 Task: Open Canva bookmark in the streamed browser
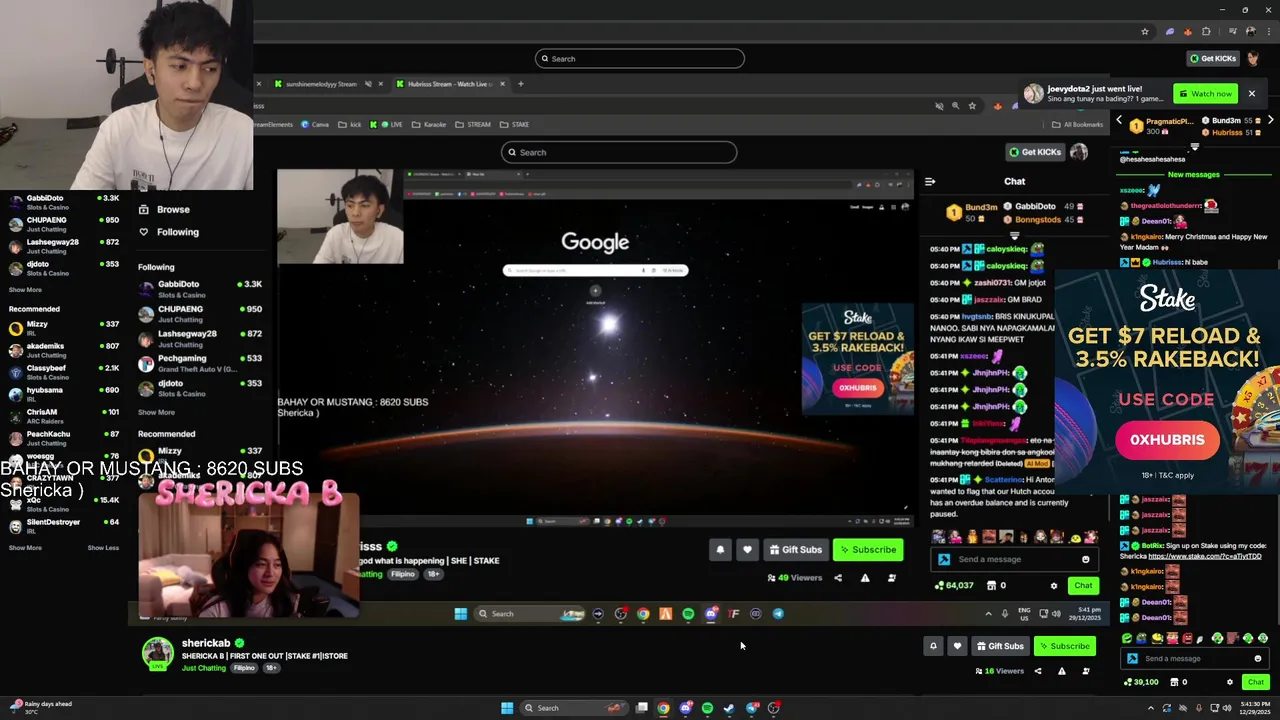pyautogui.click(x=316, y=124)
